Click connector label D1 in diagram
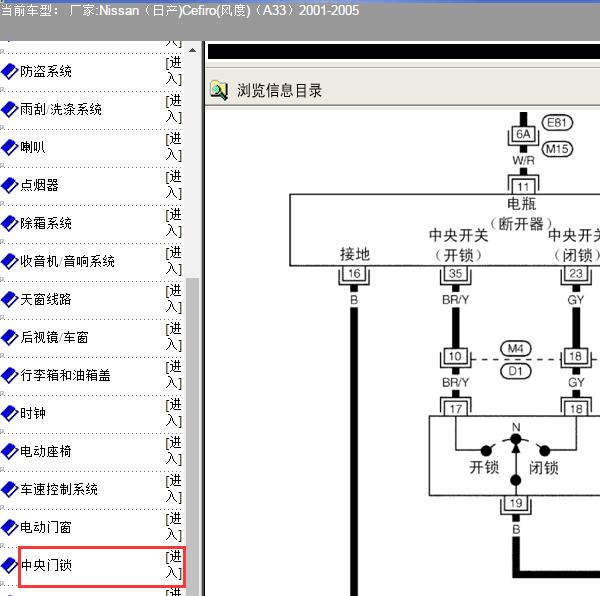 tap(515, 371)
